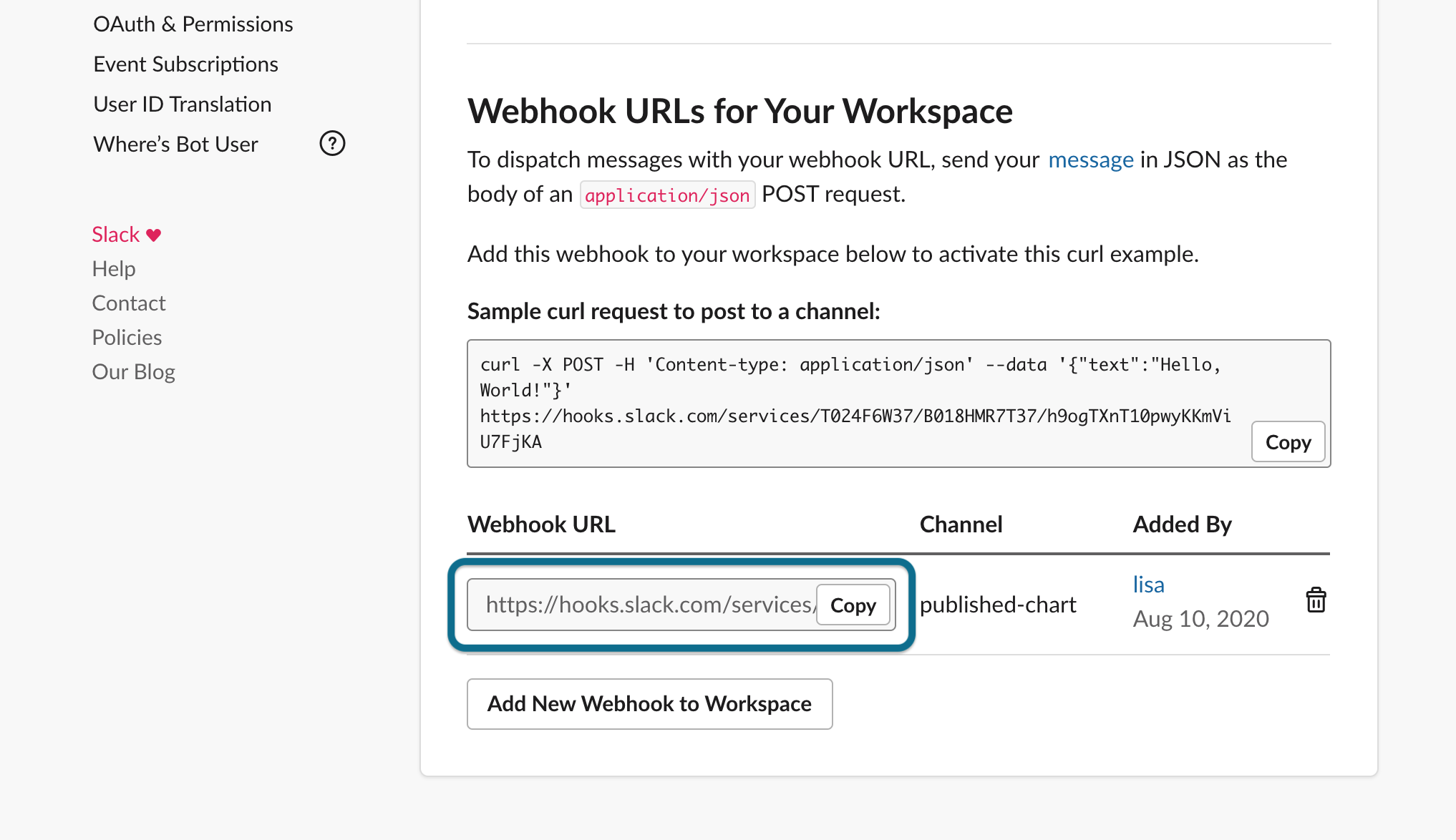The width and height of the screenshot is (1456, 840).
Task: Delete the published-chart webhook with trash icon
Action: pos(1316,600)
